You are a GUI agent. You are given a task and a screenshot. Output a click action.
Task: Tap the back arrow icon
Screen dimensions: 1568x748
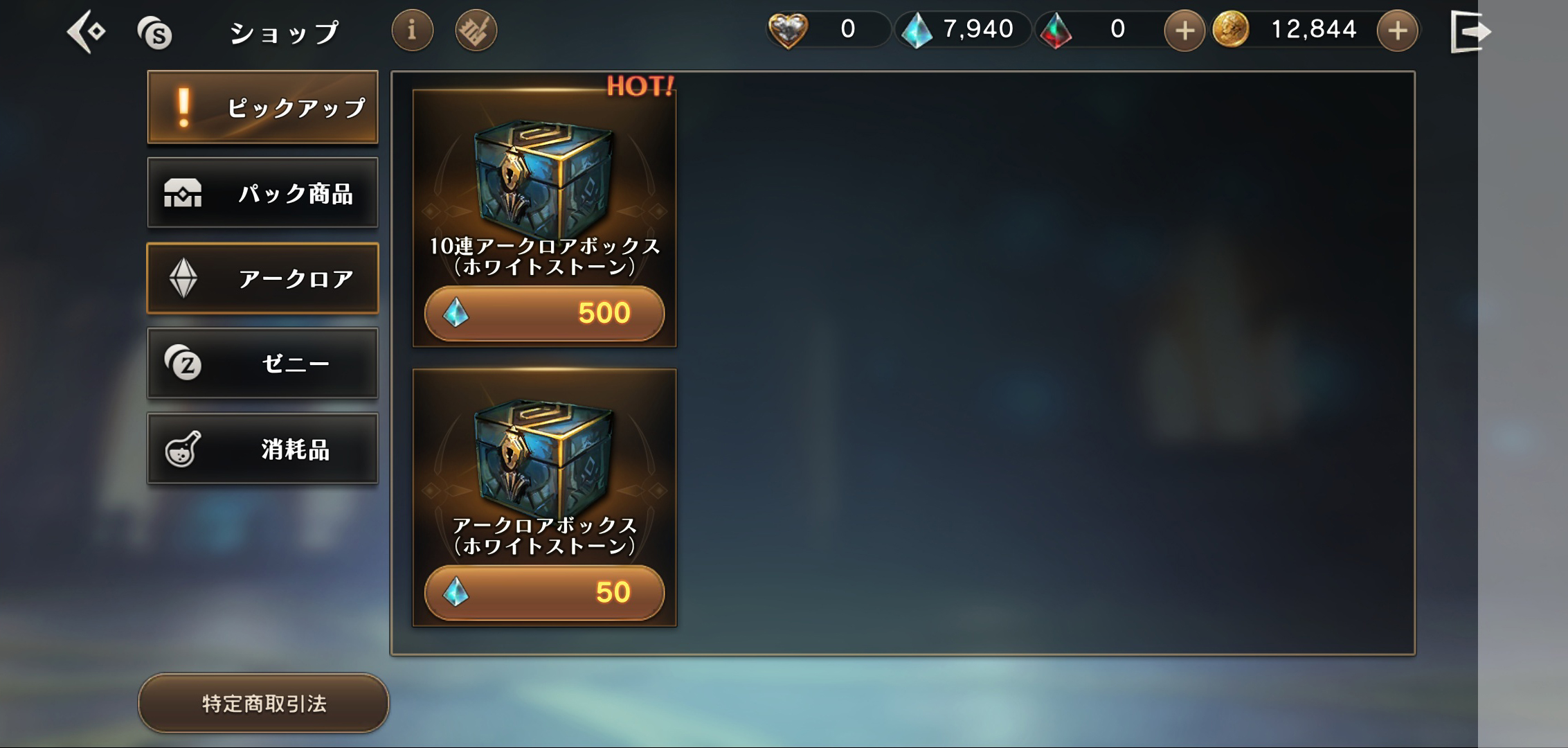[86, 32]
